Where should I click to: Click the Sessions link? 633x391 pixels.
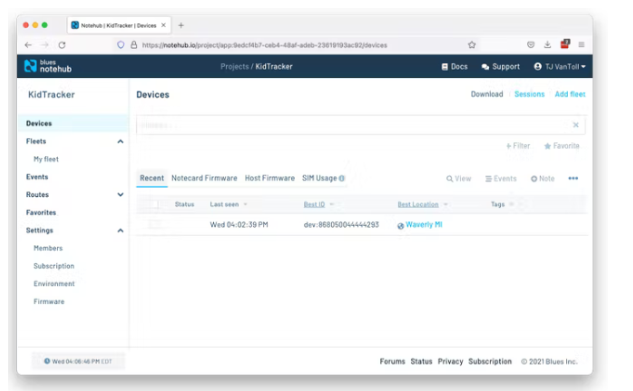tap(529, 94)
